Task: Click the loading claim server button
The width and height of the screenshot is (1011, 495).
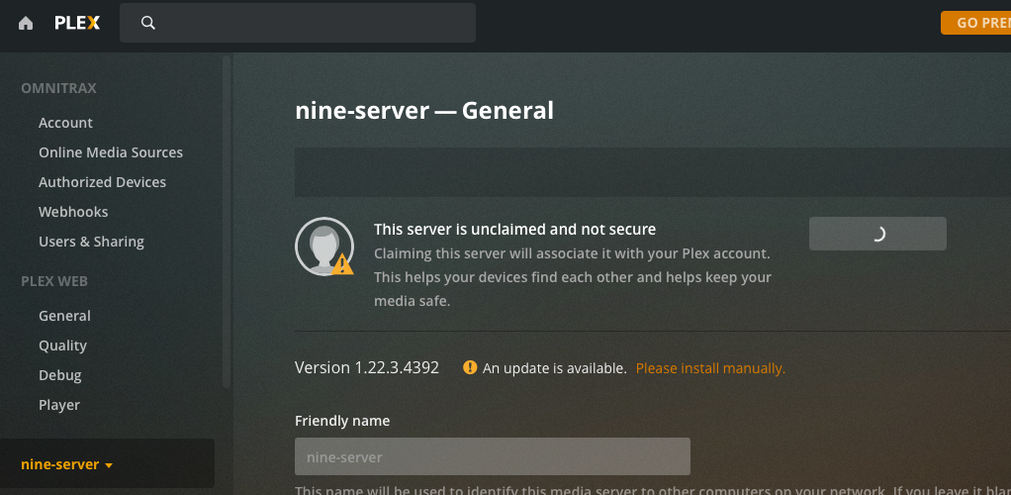Action: 877,234
